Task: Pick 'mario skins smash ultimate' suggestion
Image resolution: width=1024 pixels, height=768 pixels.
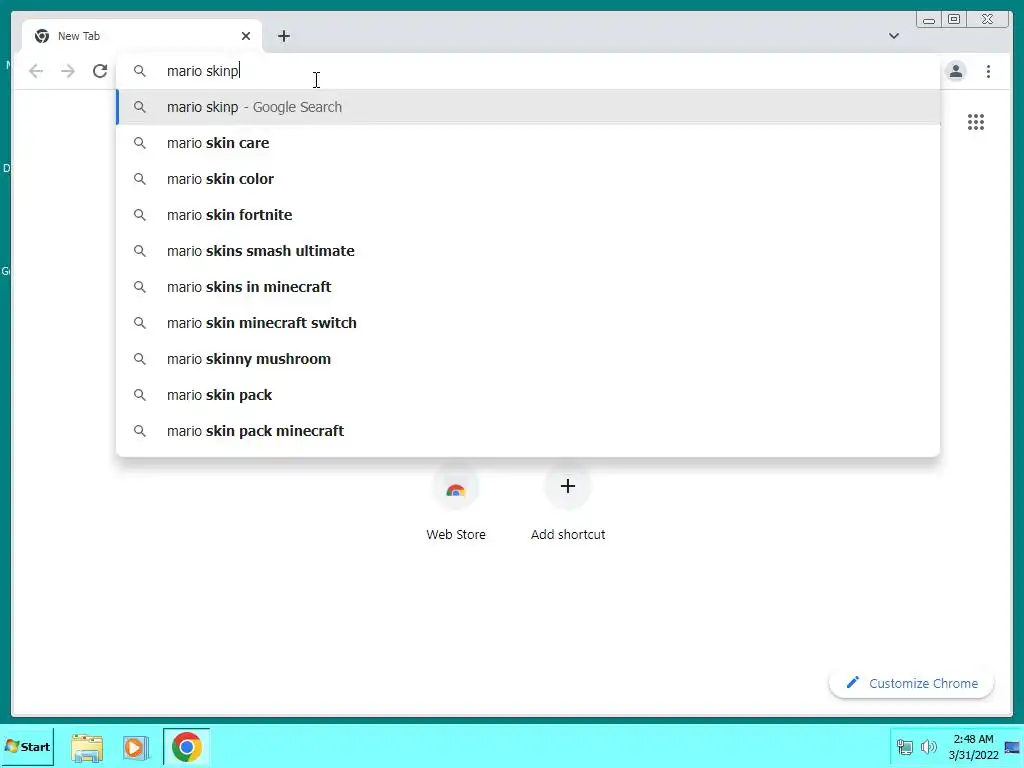Action: 528,251
